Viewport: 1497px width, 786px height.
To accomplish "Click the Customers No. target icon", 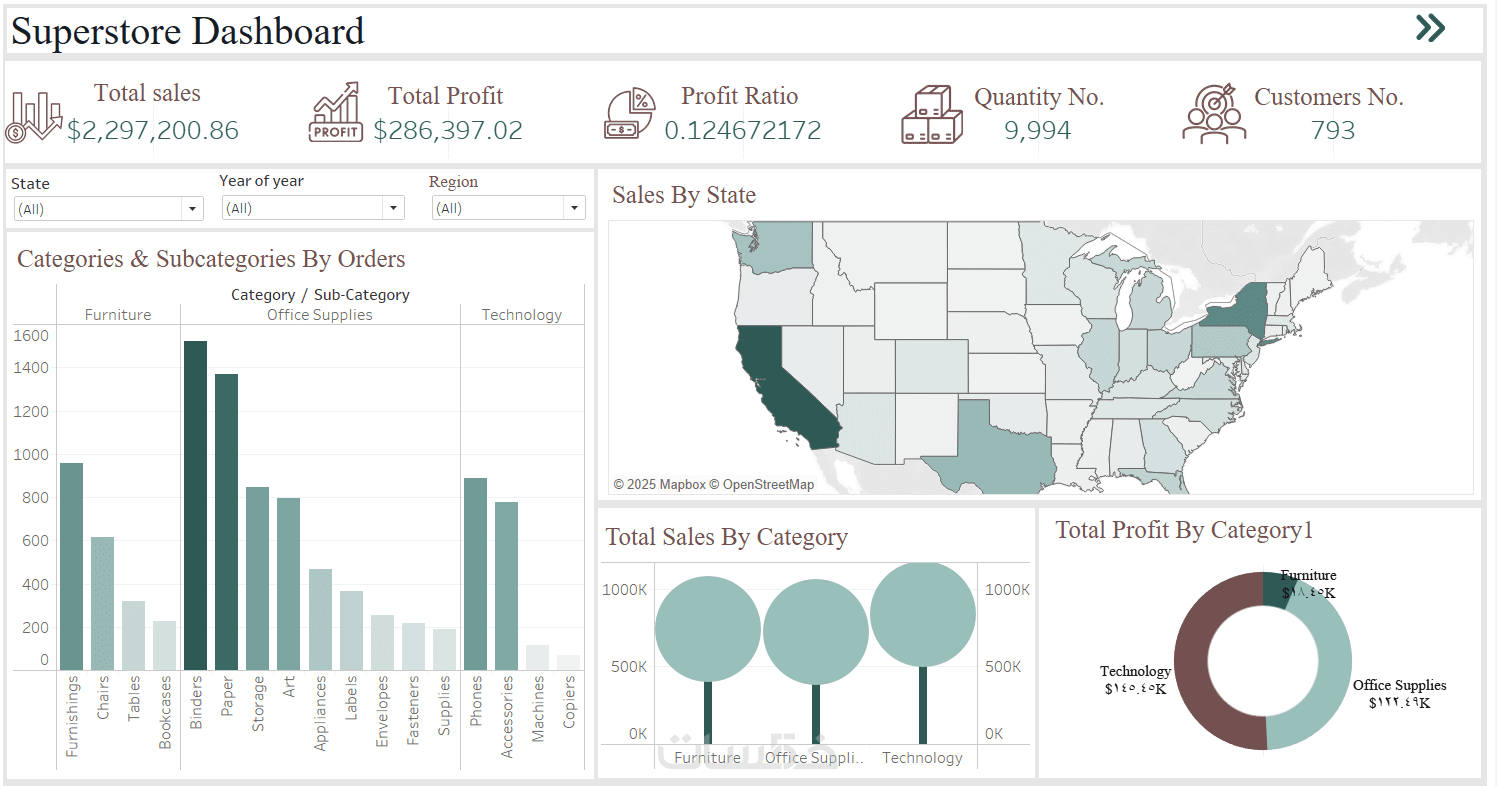I will [1213, 114].
